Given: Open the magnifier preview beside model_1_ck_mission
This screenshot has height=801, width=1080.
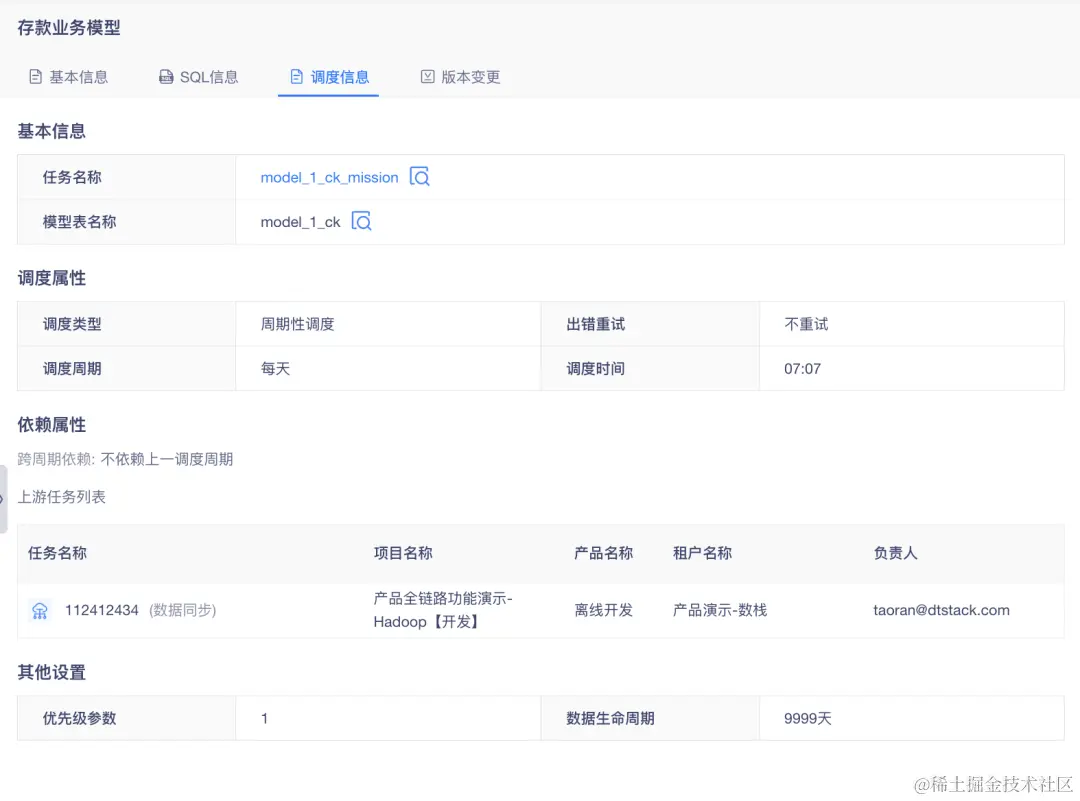Looking at the screenshot, I should pos(420,177).
